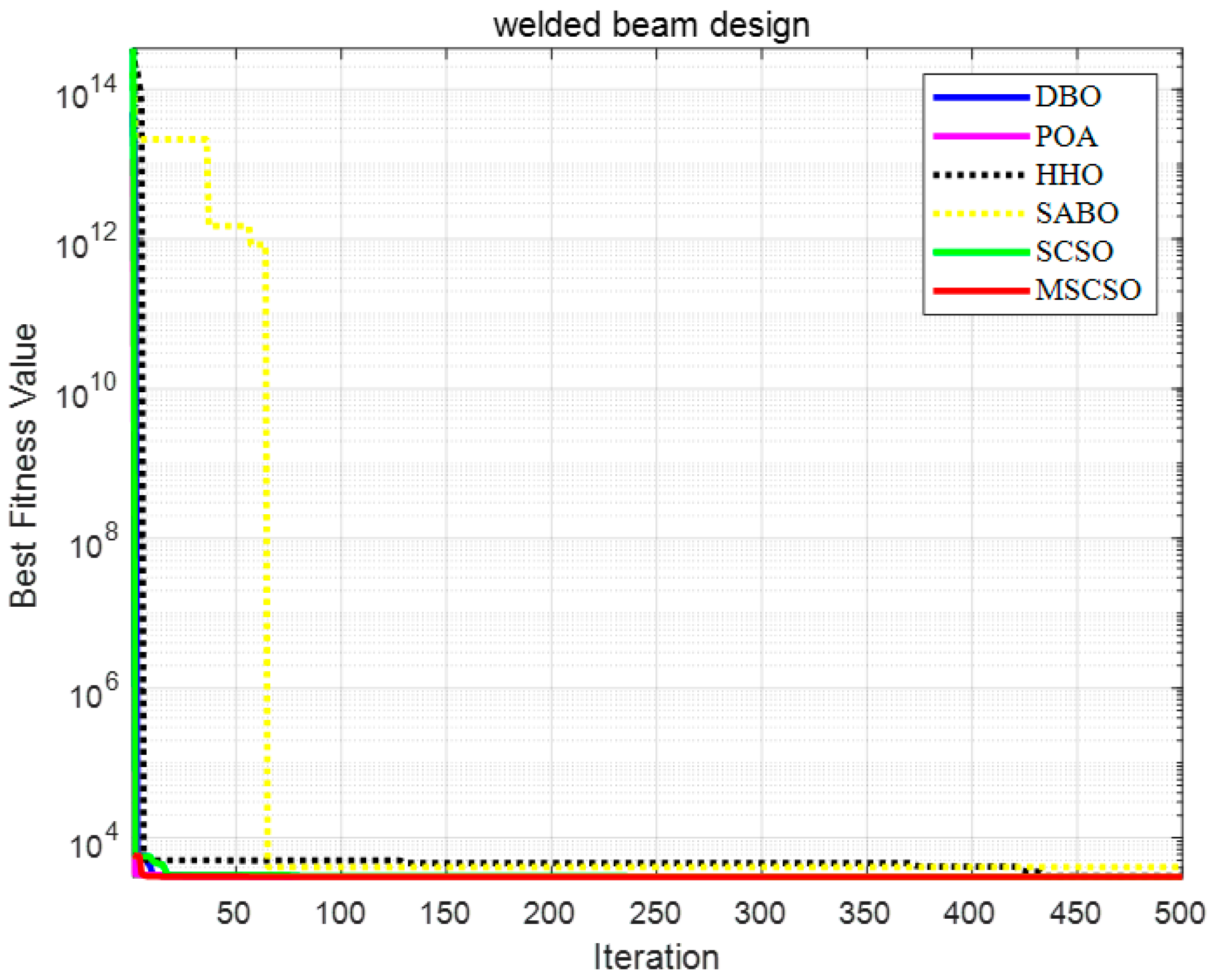Click the MSCSO red legend line
The image size is (1214, 980).
pos(980,291)
